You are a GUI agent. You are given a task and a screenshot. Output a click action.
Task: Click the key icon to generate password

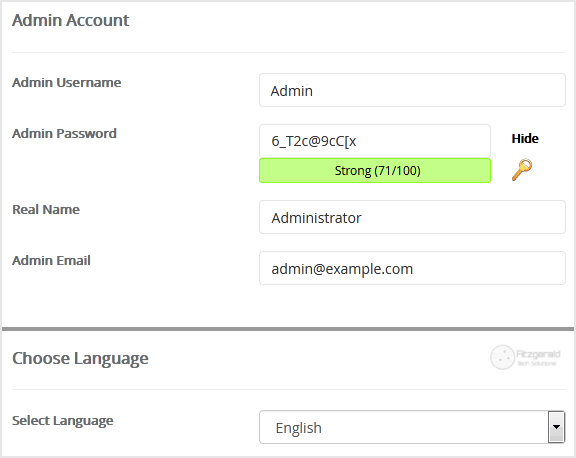tap(522, 170)
